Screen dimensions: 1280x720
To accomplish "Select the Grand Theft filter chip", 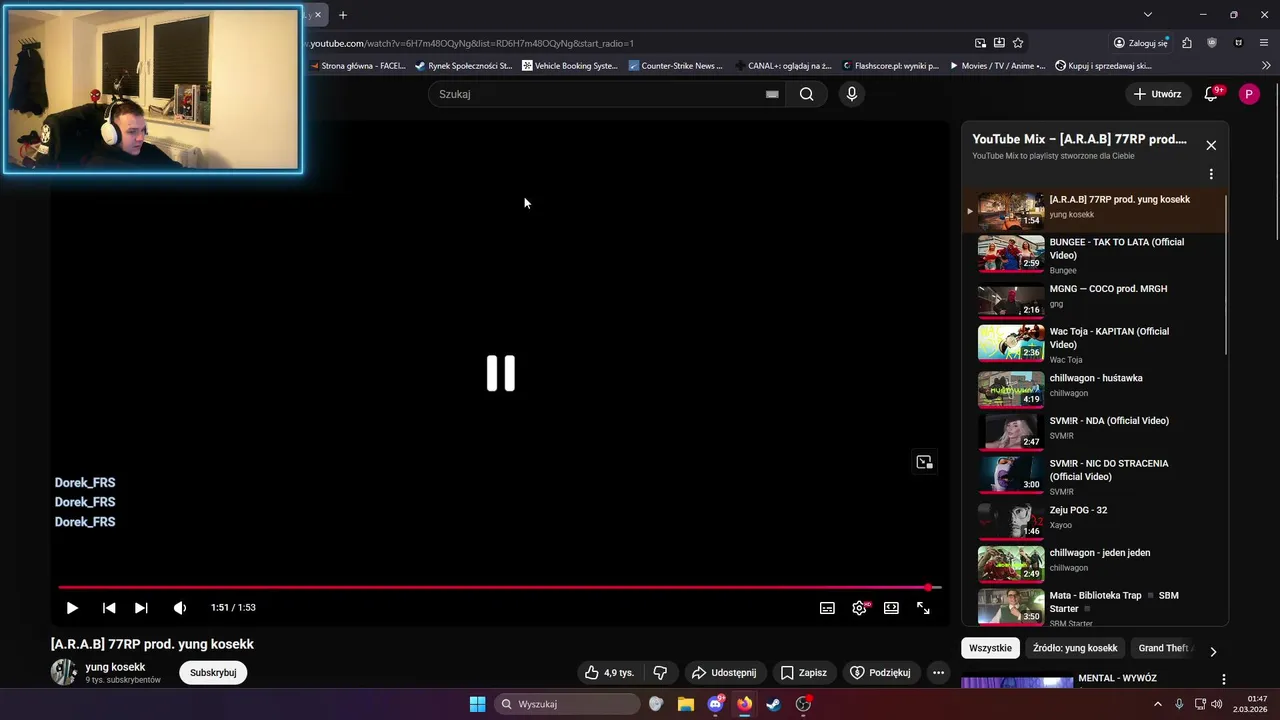I will click(x=1164, y=648).
